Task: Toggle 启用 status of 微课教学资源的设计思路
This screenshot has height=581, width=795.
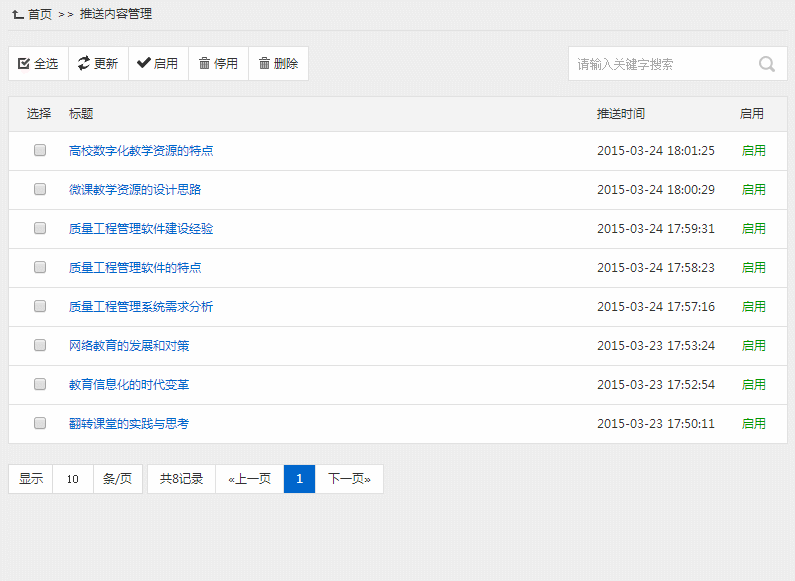Action: pos(753,190)
